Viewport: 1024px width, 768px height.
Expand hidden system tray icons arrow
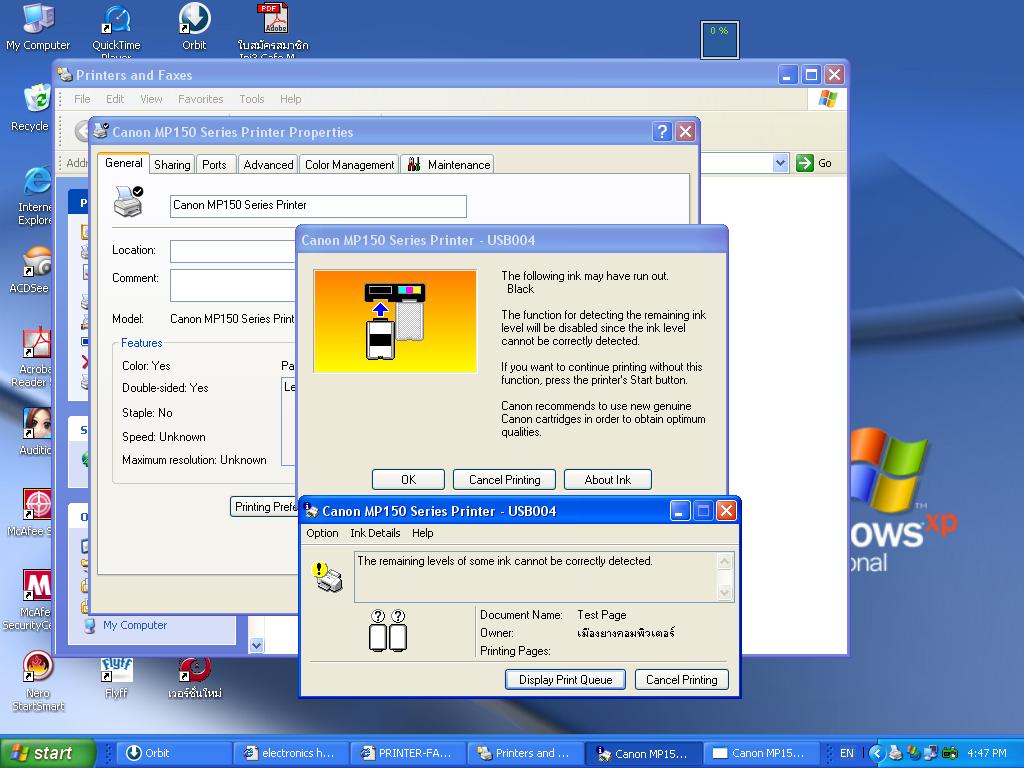[x=876, y=753]
